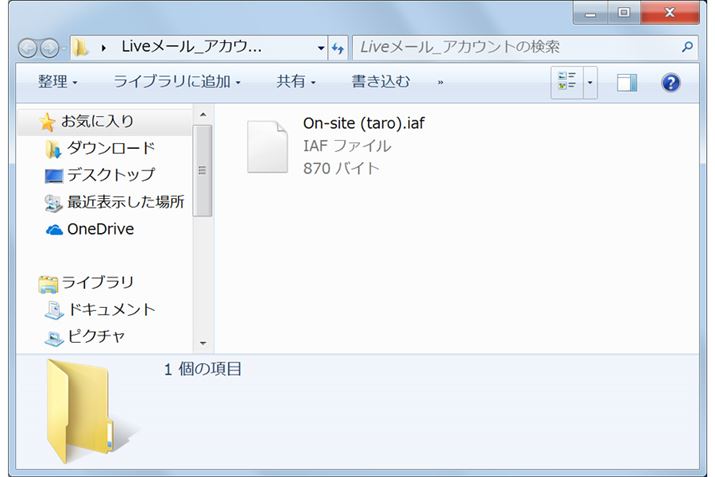Image resolution: width=715 pixels, height=477 pixels.
Task: Click the ピクチャ icon
Action: pos(54,338)
